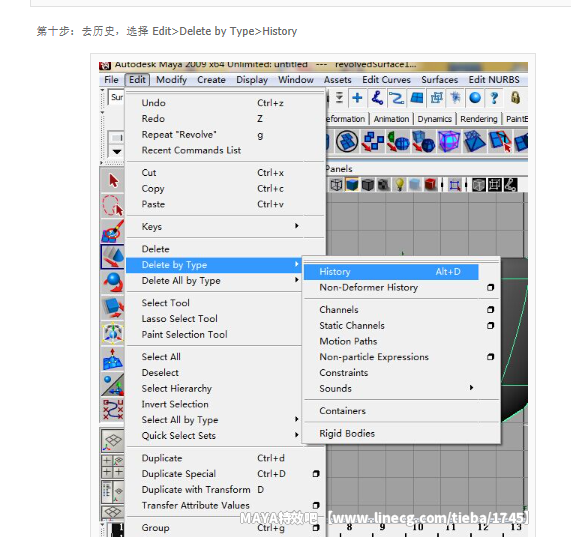Open option box for Non-Deformer History
Screen dimensions: 571x537
click(491, 288)
